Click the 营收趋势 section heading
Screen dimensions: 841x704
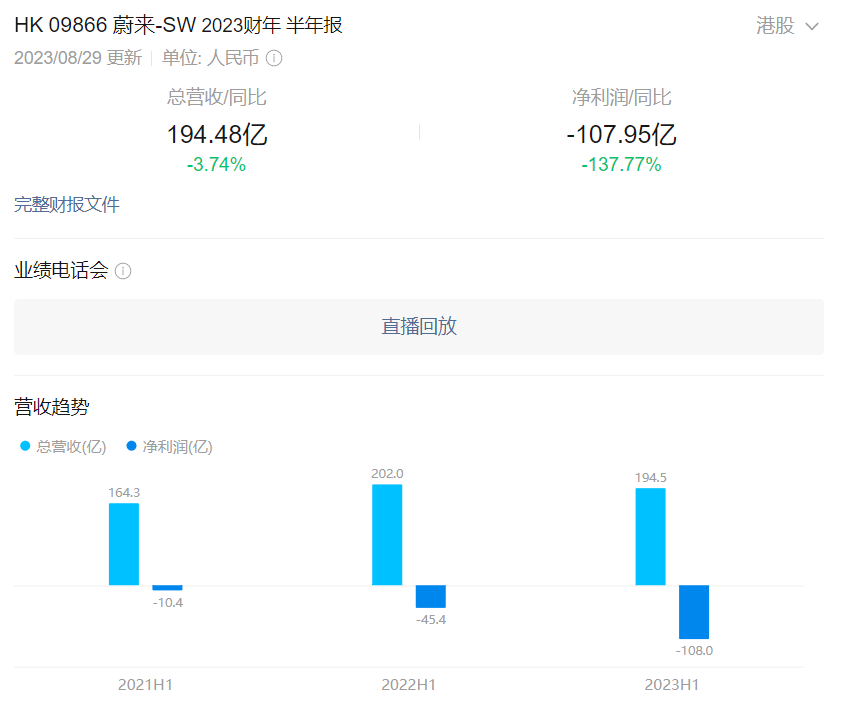pos(51,407)
